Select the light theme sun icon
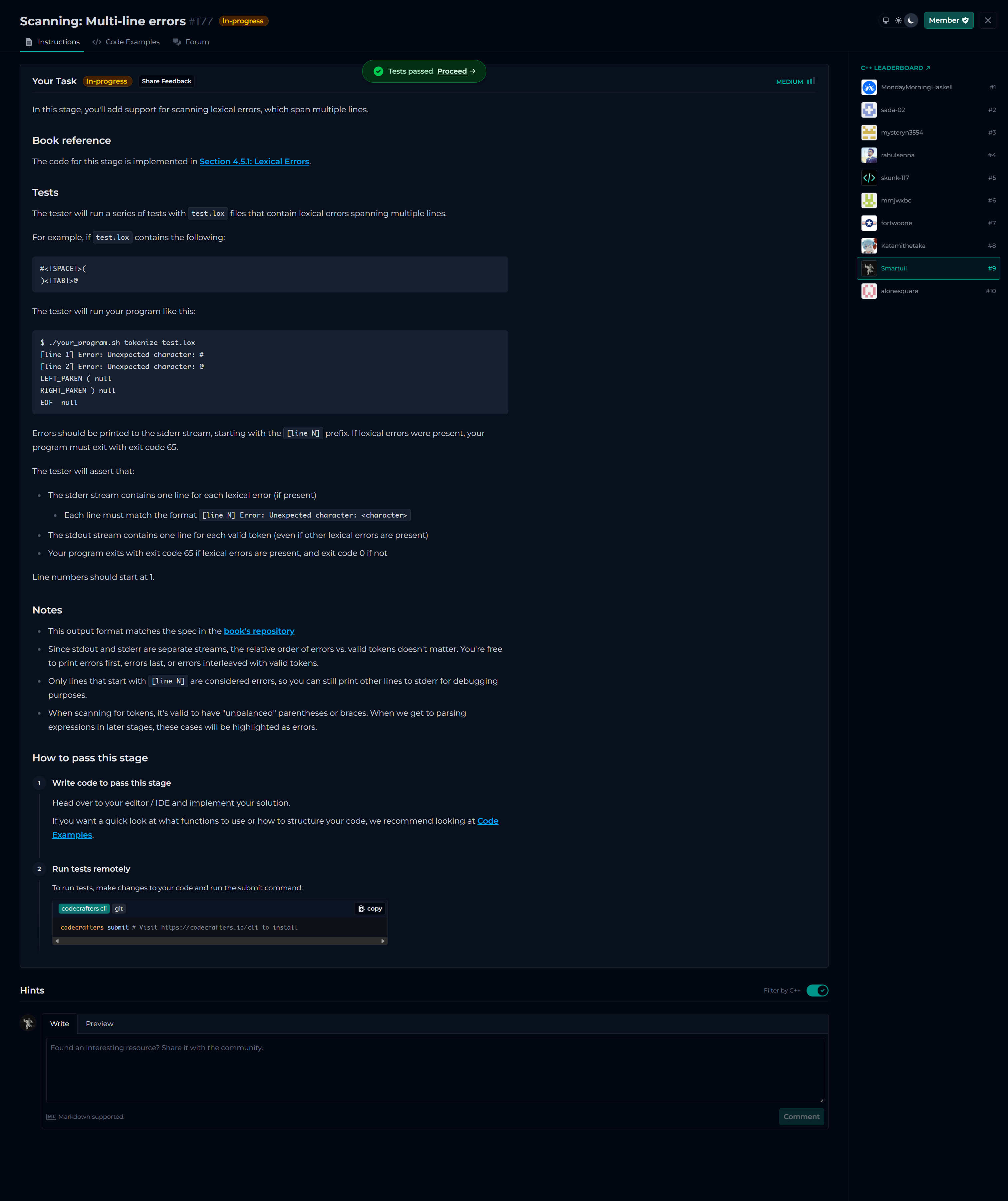The height and width of the screenshot is (1201, 1008). [x=898, y=21]
